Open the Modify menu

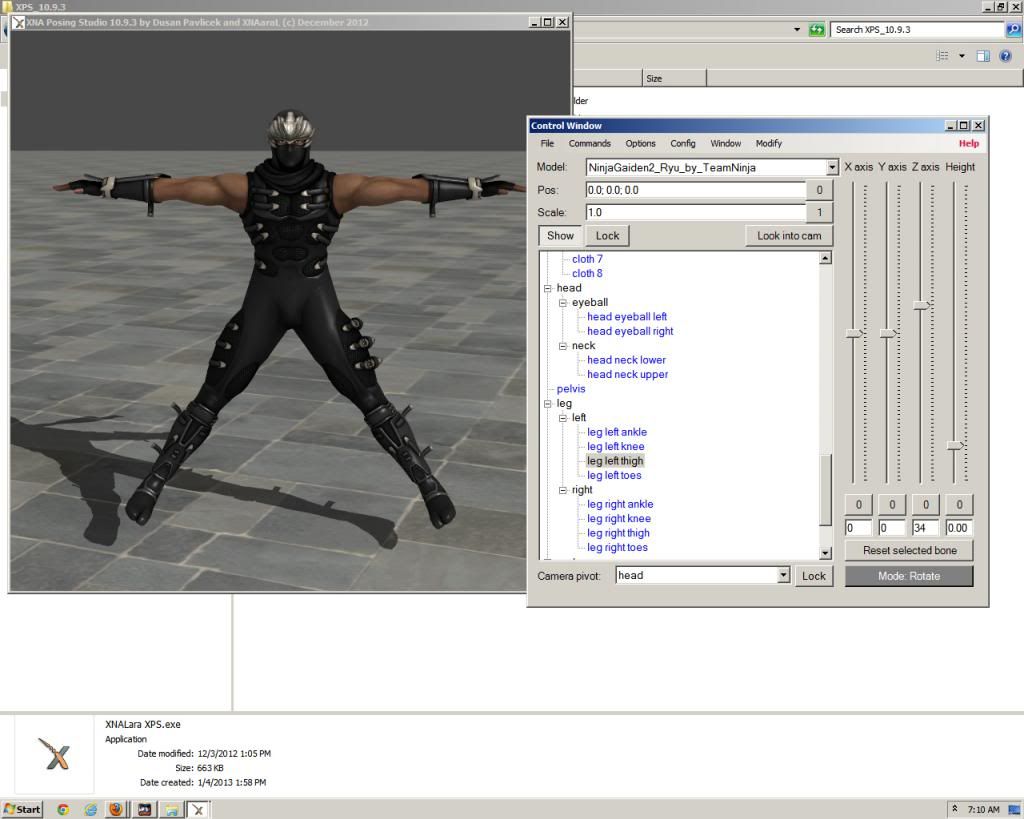(x=768, y=144)
